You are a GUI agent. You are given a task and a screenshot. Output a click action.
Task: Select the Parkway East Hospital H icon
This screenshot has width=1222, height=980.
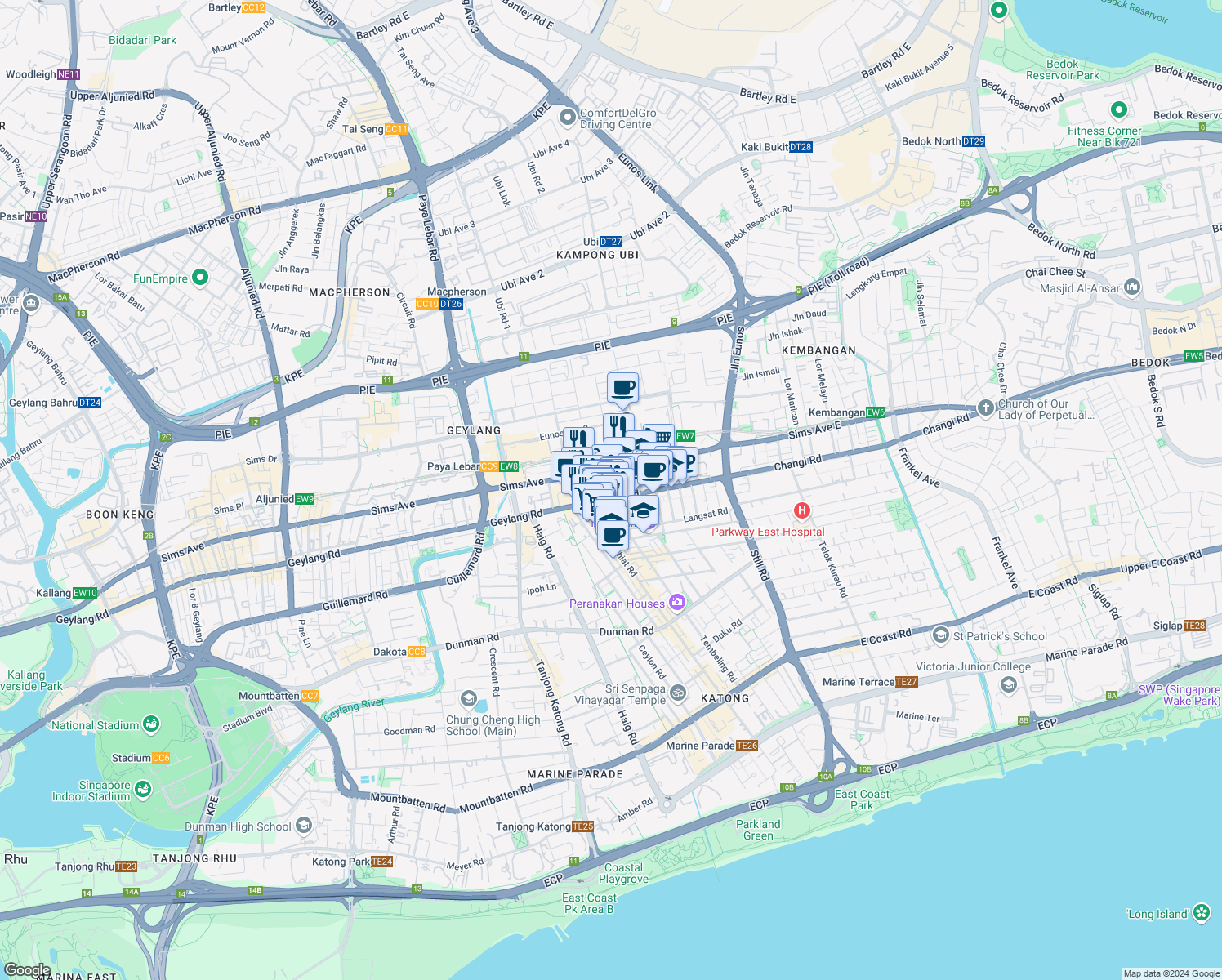pos(801,511)
